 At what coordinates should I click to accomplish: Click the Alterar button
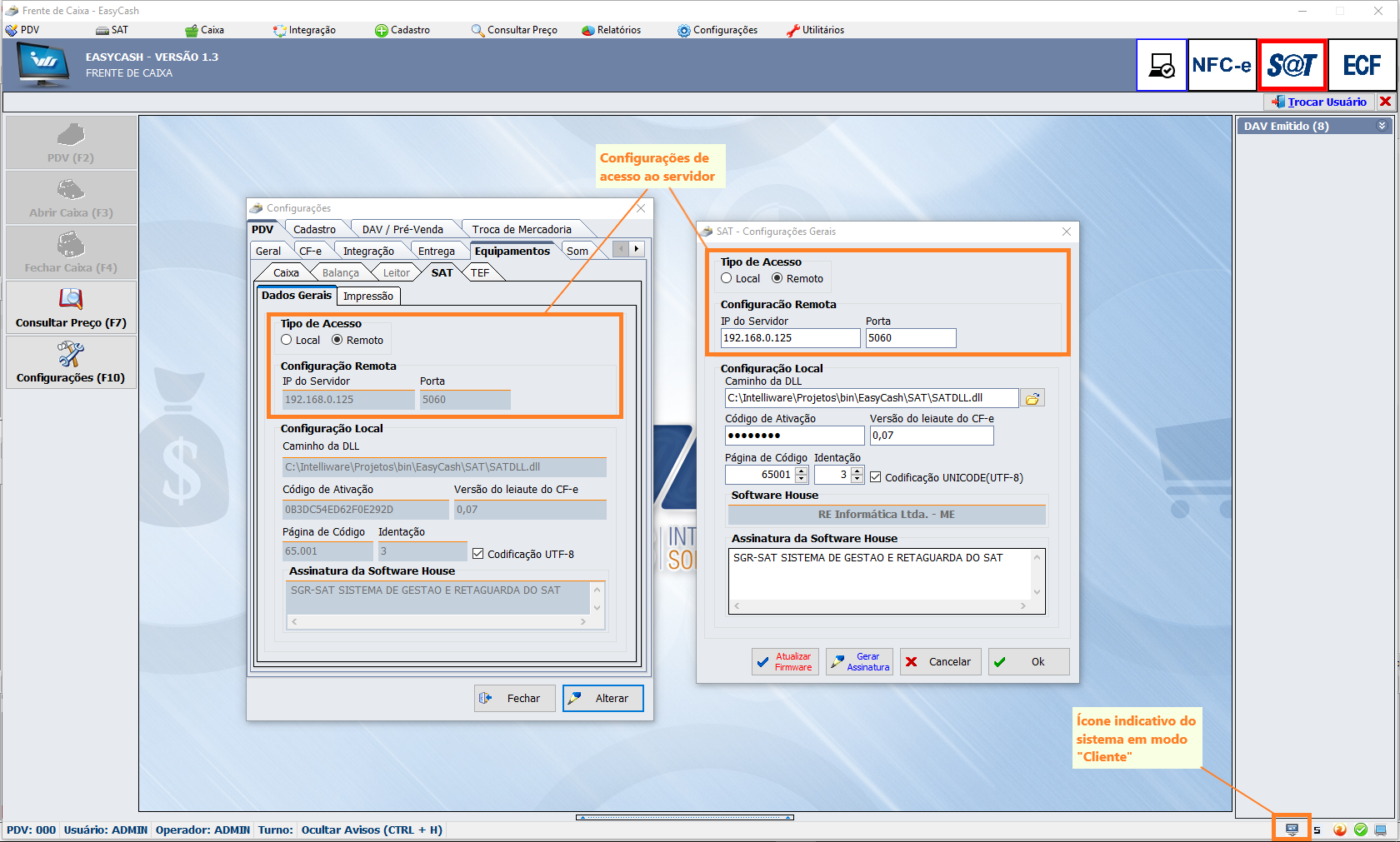[602, 699]
